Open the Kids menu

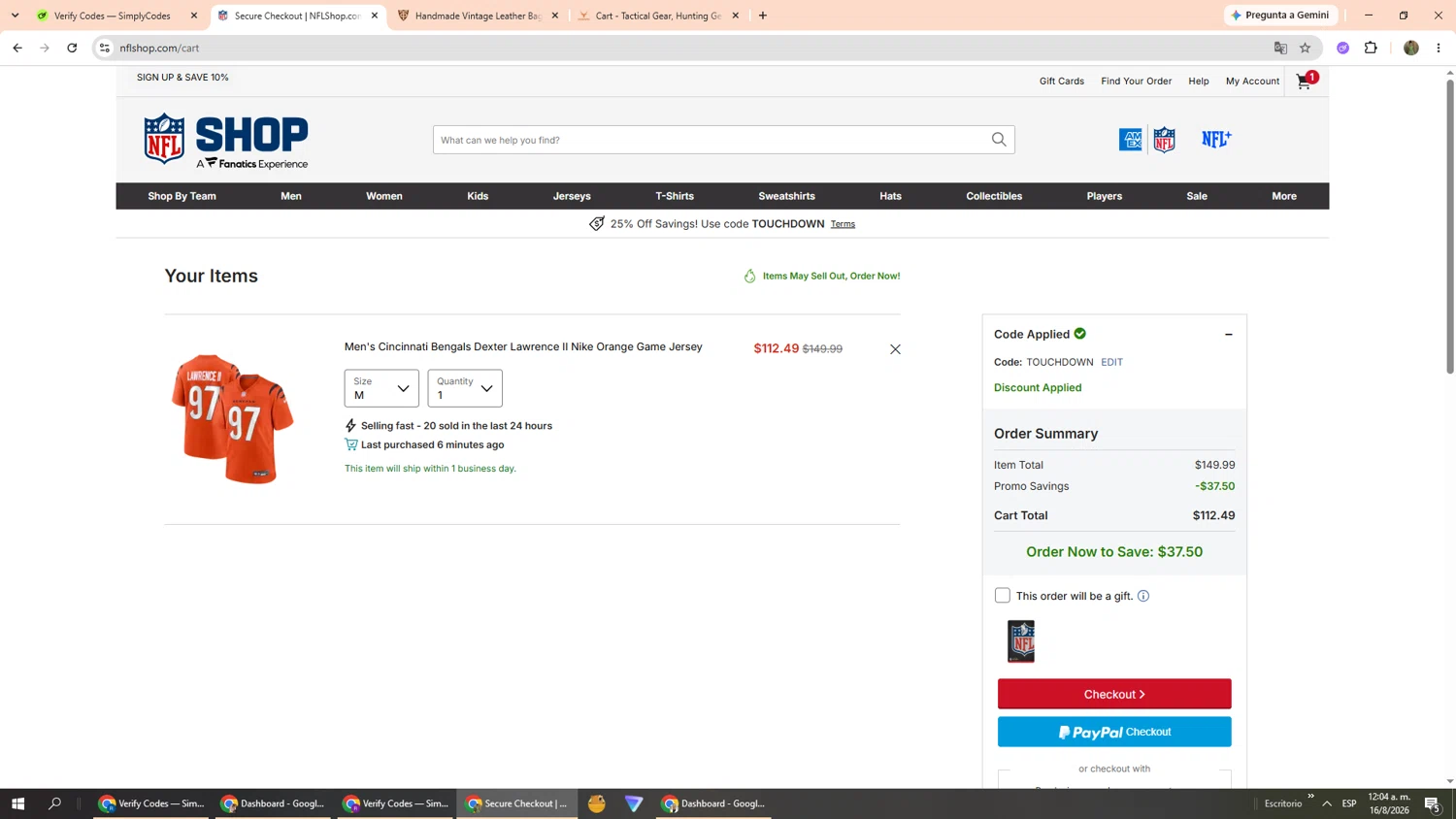click(478, 196)
